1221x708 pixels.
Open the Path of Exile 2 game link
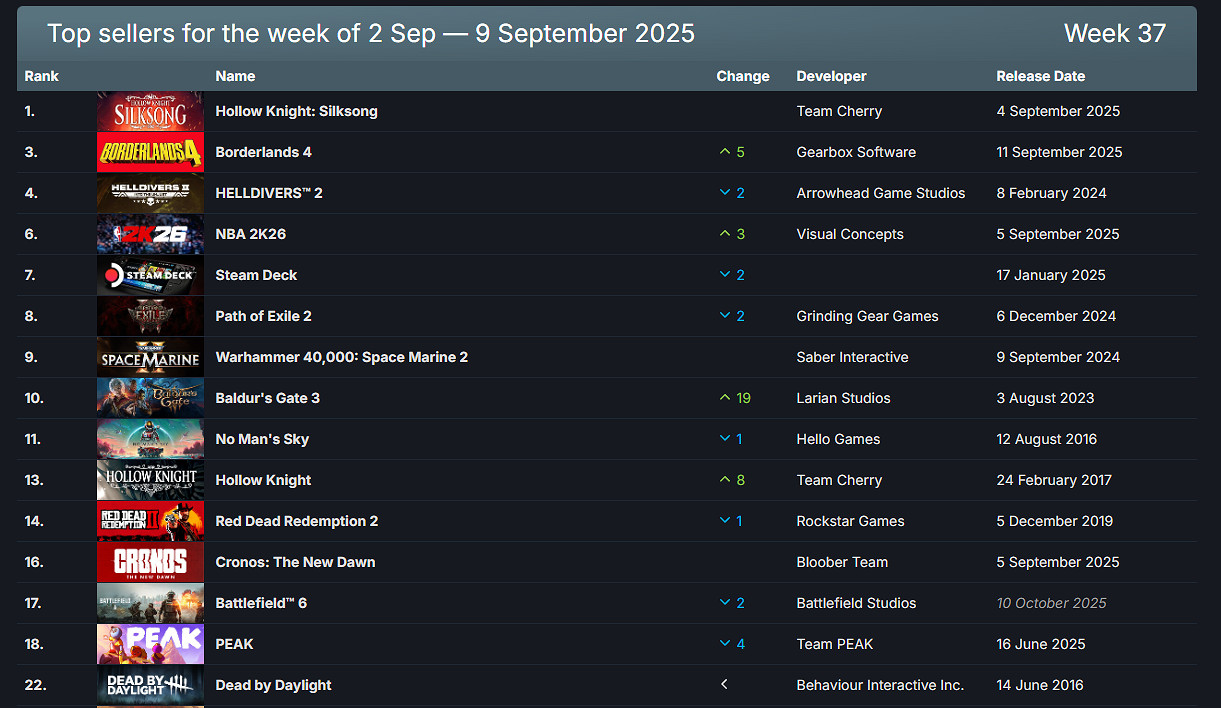coord(264,316)
